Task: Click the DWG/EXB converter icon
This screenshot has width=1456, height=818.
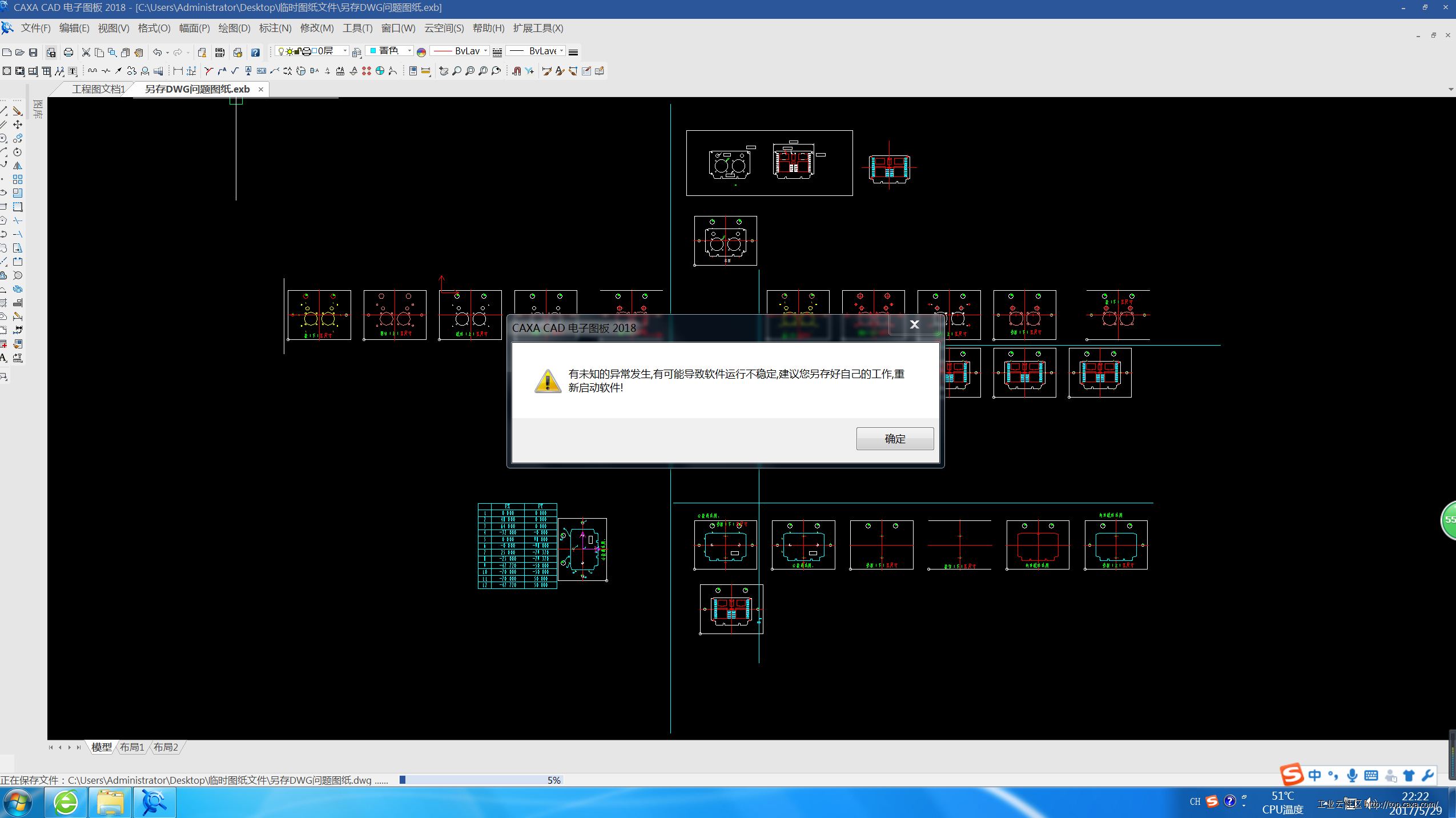Action: pyautogui.click(x=220, y=53)
